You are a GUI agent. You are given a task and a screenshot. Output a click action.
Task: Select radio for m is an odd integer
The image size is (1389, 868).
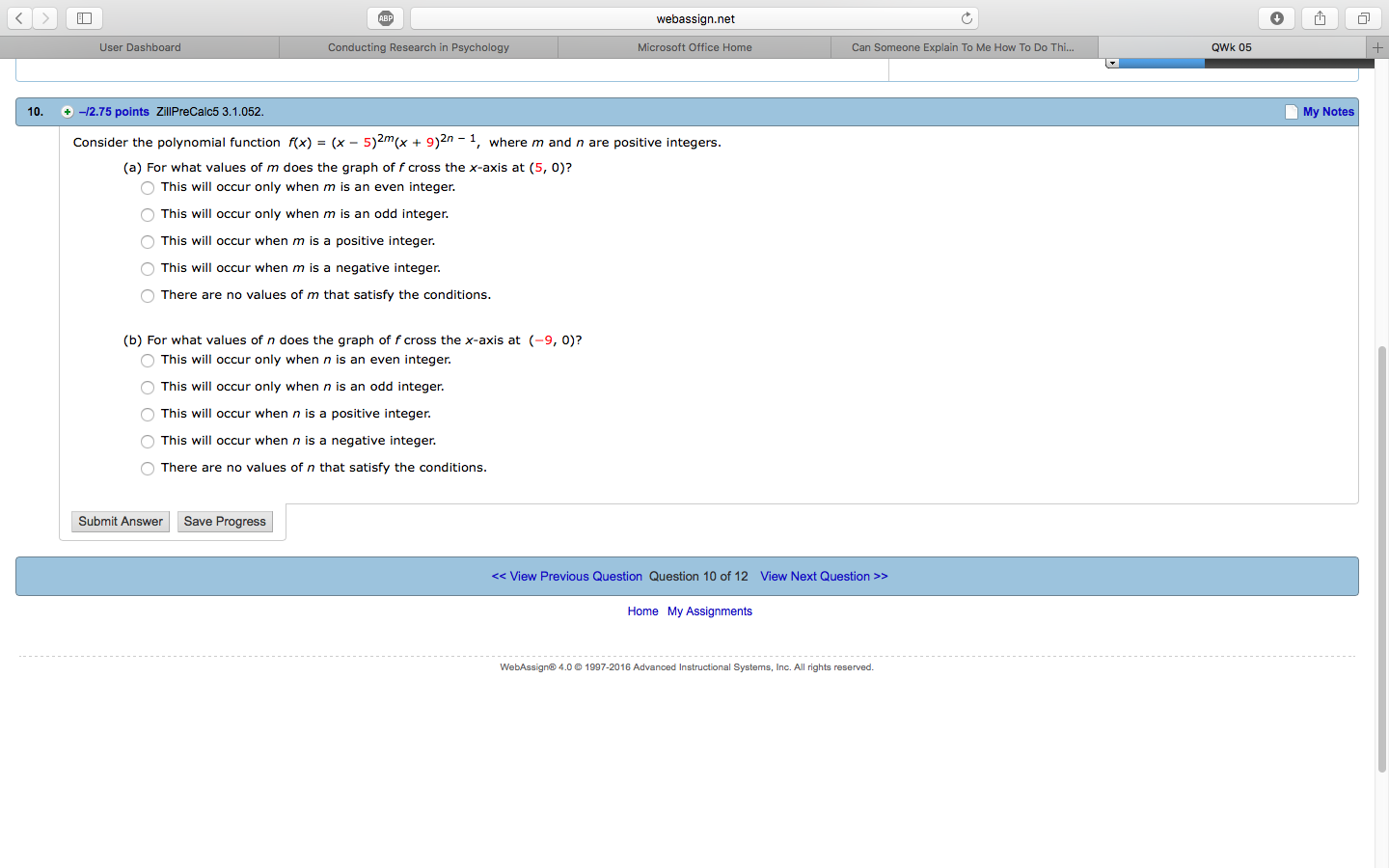pyautogui.click(x=148, y=214)
